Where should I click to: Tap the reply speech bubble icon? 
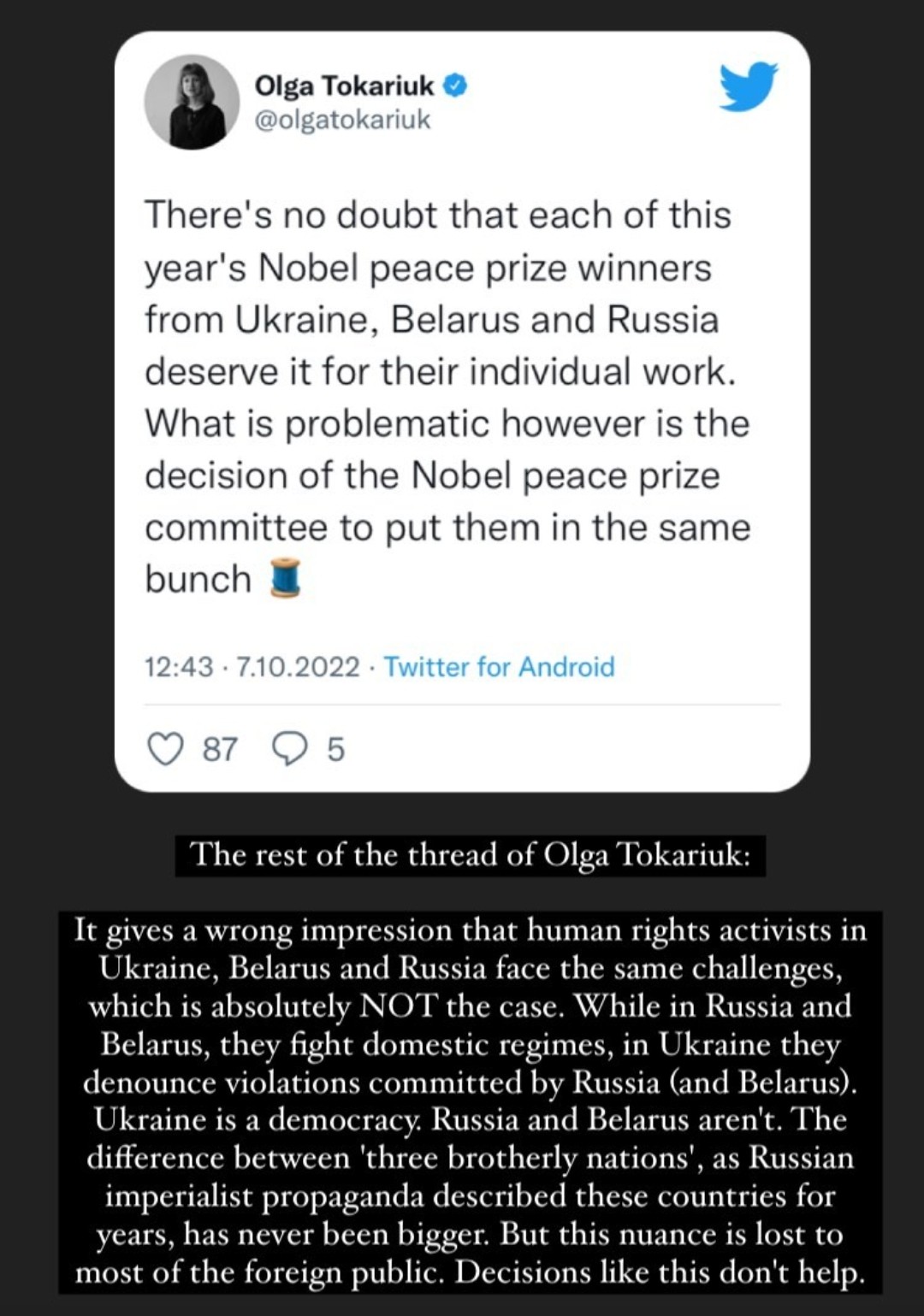(290, 748)
